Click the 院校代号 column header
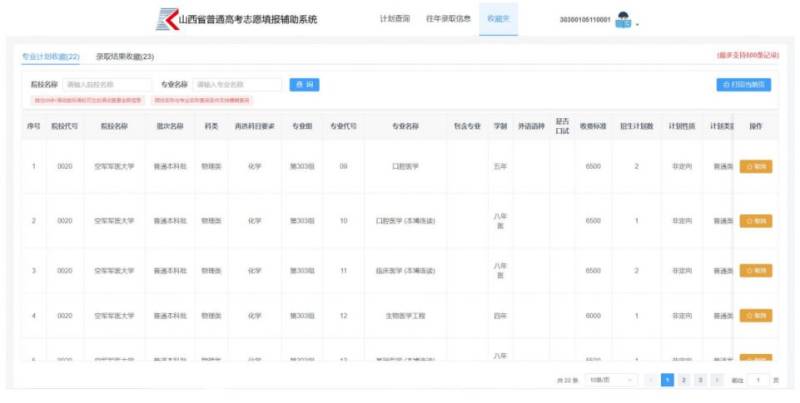The width and height of the screenshot is (800, 403). click(x=65, y=126)
